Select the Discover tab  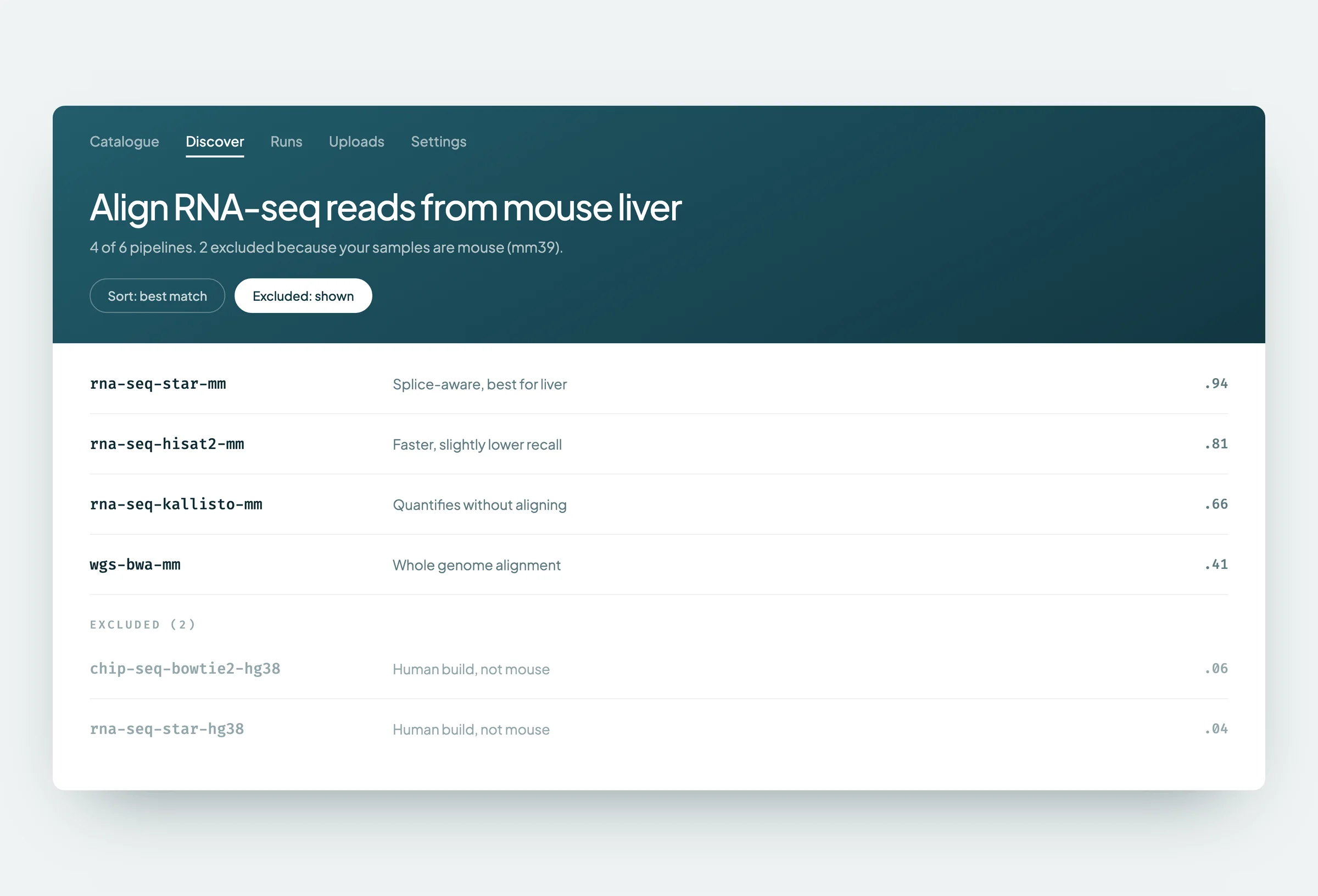(215, 142)
